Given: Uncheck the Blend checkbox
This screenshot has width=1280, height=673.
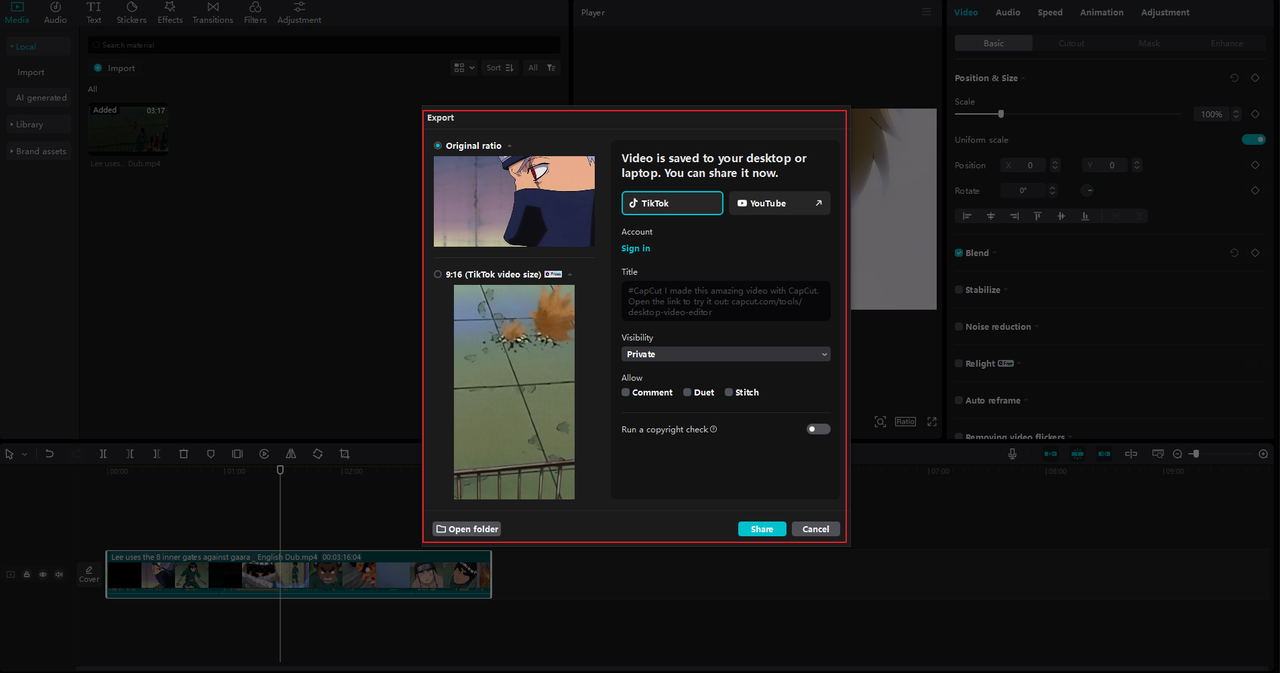Looking at the screenshot, I should click(959, 253).
